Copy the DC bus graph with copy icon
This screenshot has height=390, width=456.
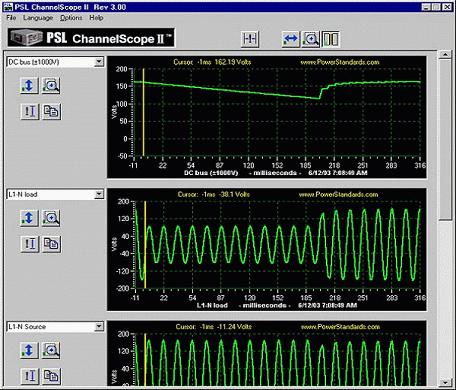click(51, 111)
